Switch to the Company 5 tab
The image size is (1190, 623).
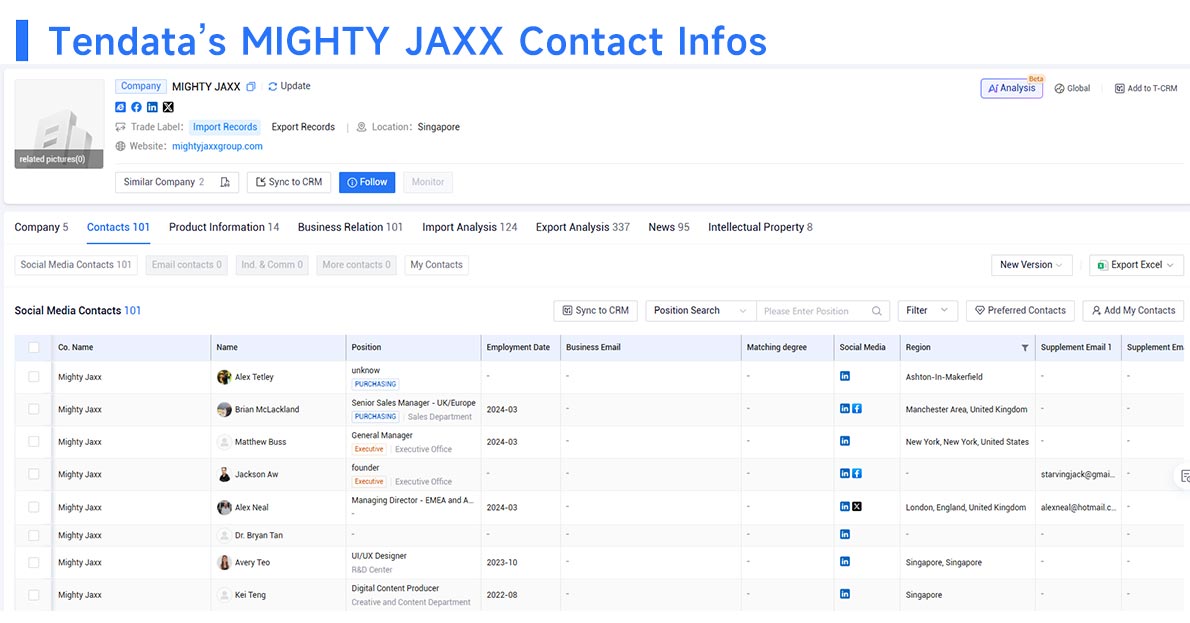41,227
